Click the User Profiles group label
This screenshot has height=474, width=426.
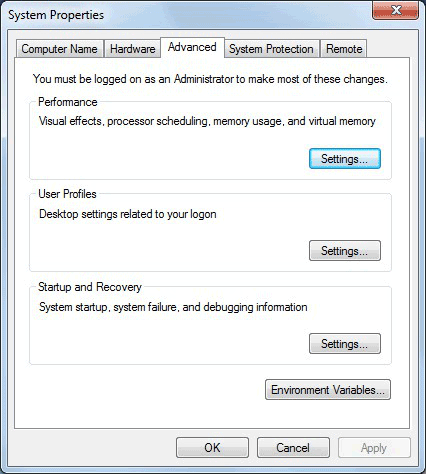[67, 194]
